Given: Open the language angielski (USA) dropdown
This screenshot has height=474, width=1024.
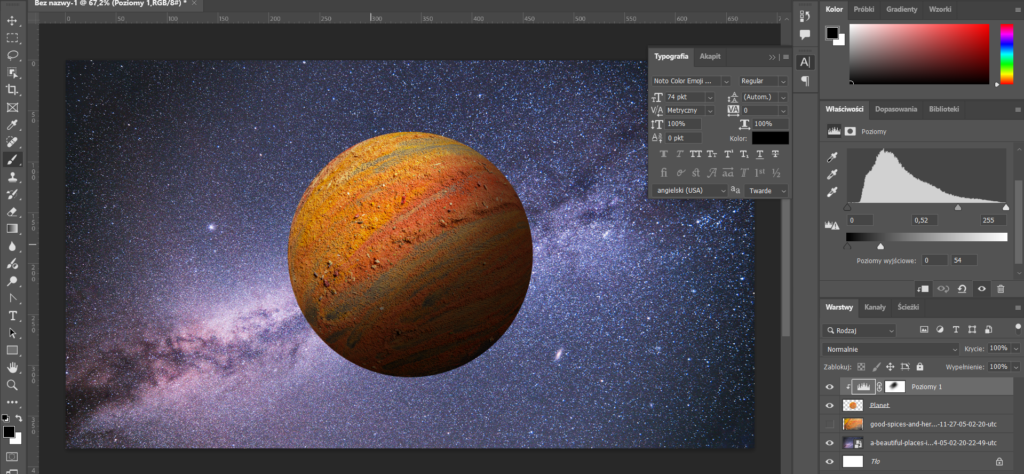Looking at the screenshot, I should coord(689,190).
